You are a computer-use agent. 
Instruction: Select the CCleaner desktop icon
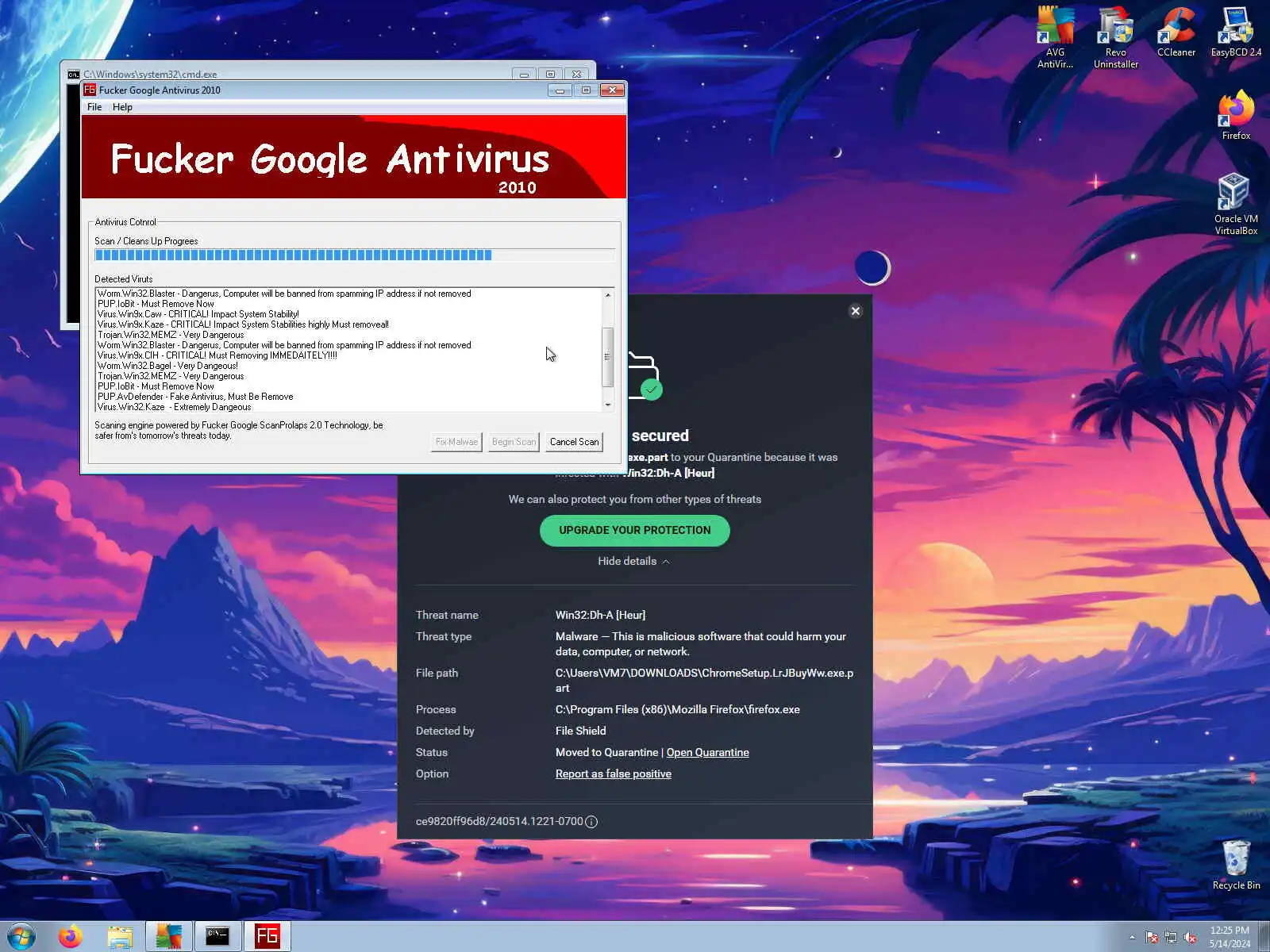pyautogui.click(x=1176, y=32)
